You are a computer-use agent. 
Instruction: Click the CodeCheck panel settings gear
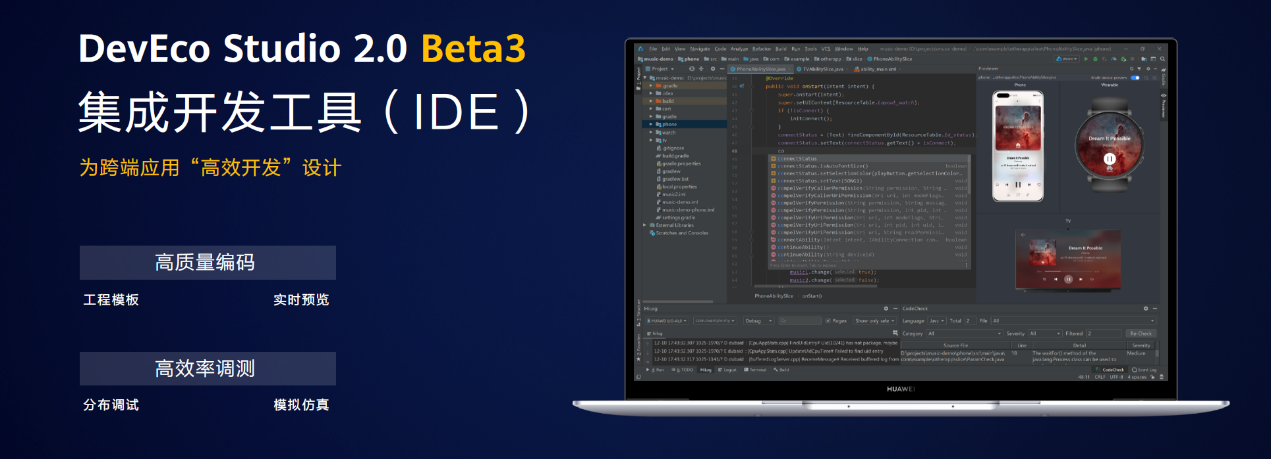[1146, 308]
